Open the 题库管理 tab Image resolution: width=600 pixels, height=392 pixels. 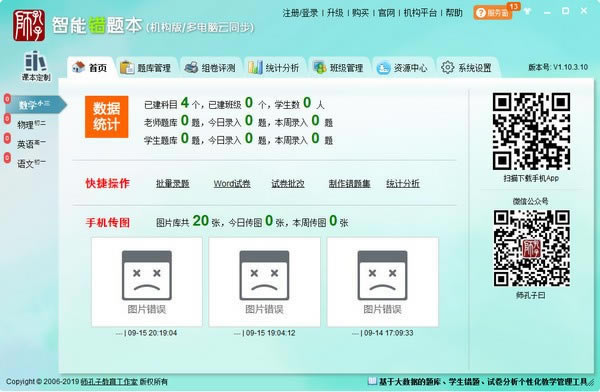[x=146, y=68]
